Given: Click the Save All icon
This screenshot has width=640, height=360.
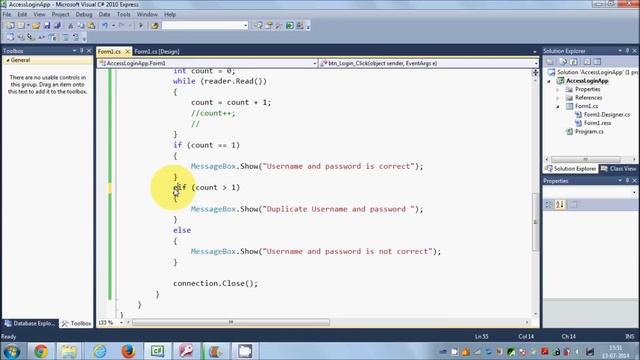Looking at the screenshot, I should (x=57, y=26).
